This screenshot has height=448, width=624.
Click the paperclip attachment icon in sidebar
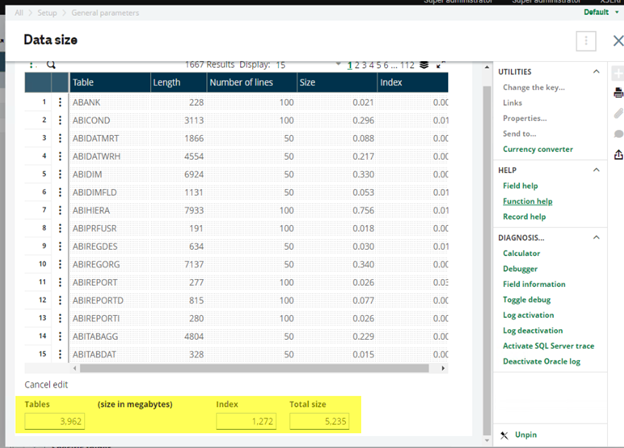click(x=618, y=113)
